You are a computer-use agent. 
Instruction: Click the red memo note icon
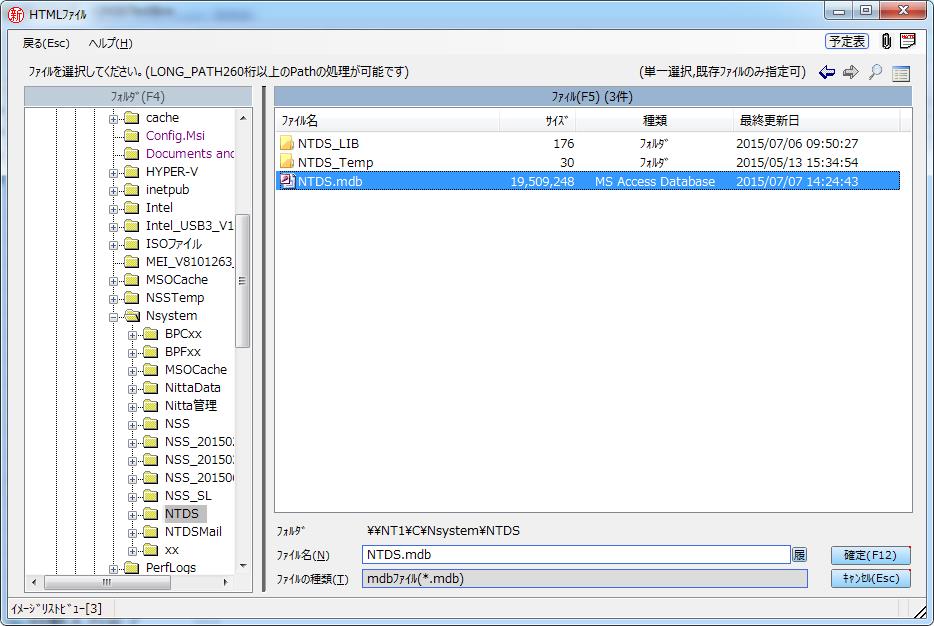coord(908,41)
